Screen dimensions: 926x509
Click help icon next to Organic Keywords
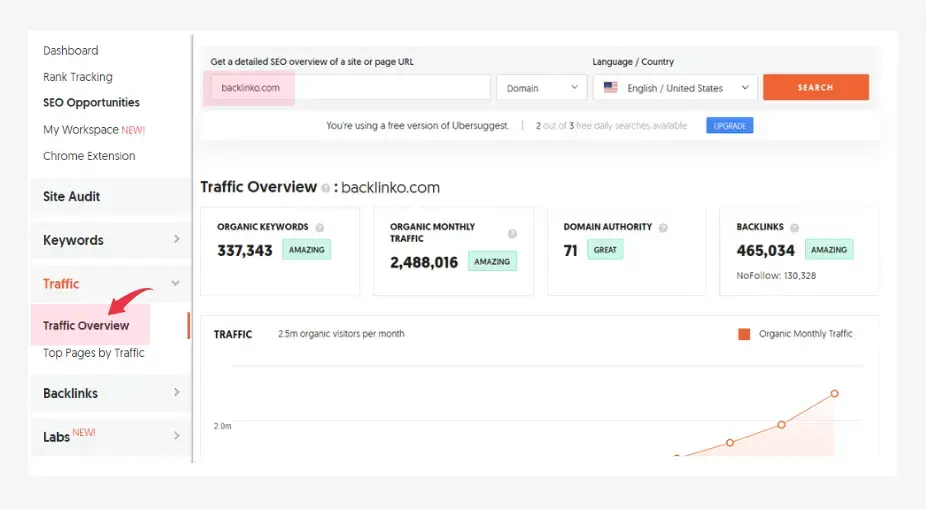pyautogui.click(x=320, y=228)
